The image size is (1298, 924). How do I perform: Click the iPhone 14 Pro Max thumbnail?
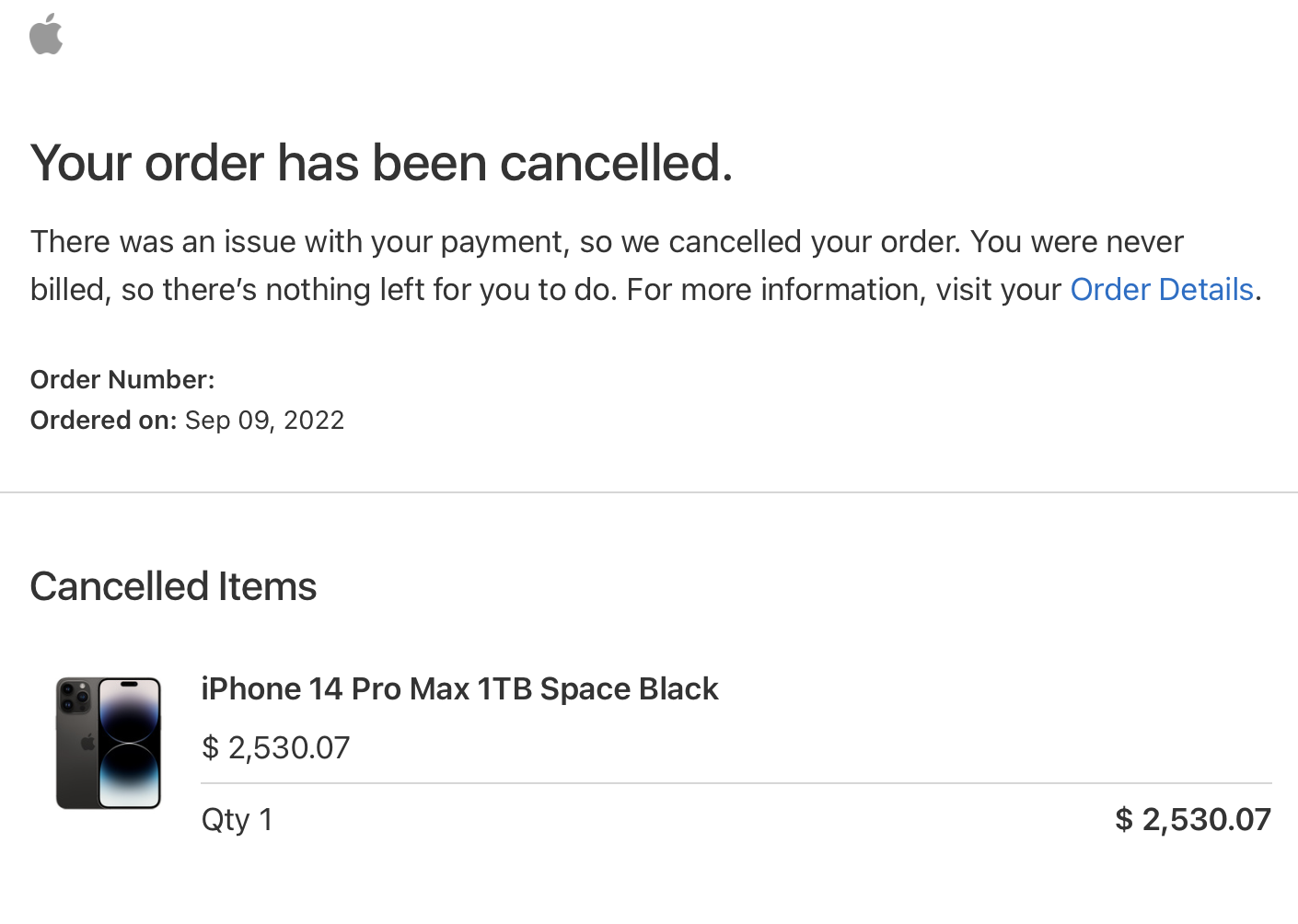click(109, 744)
